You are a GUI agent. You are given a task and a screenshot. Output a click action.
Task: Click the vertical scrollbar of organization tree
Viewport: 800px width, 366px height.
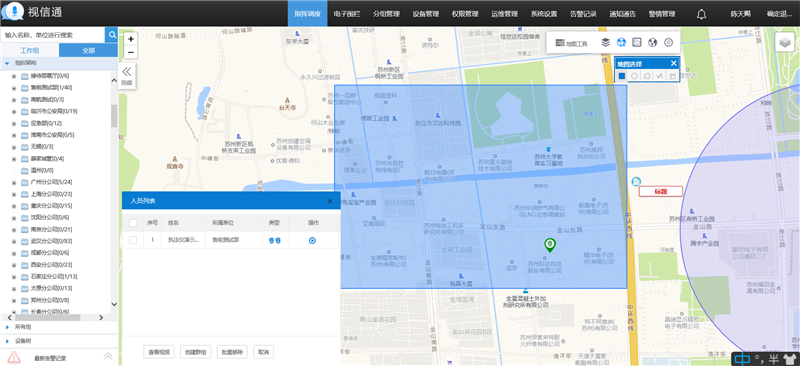(x=114, y=116)
